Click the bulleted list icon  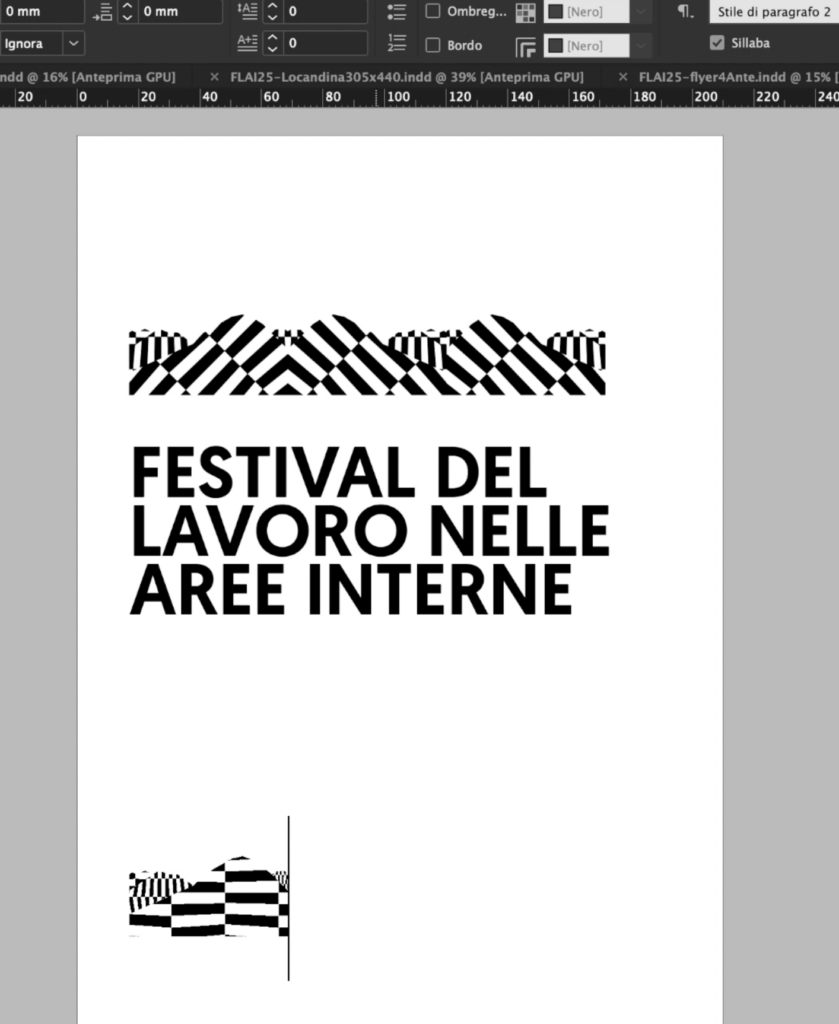[397, 11]
